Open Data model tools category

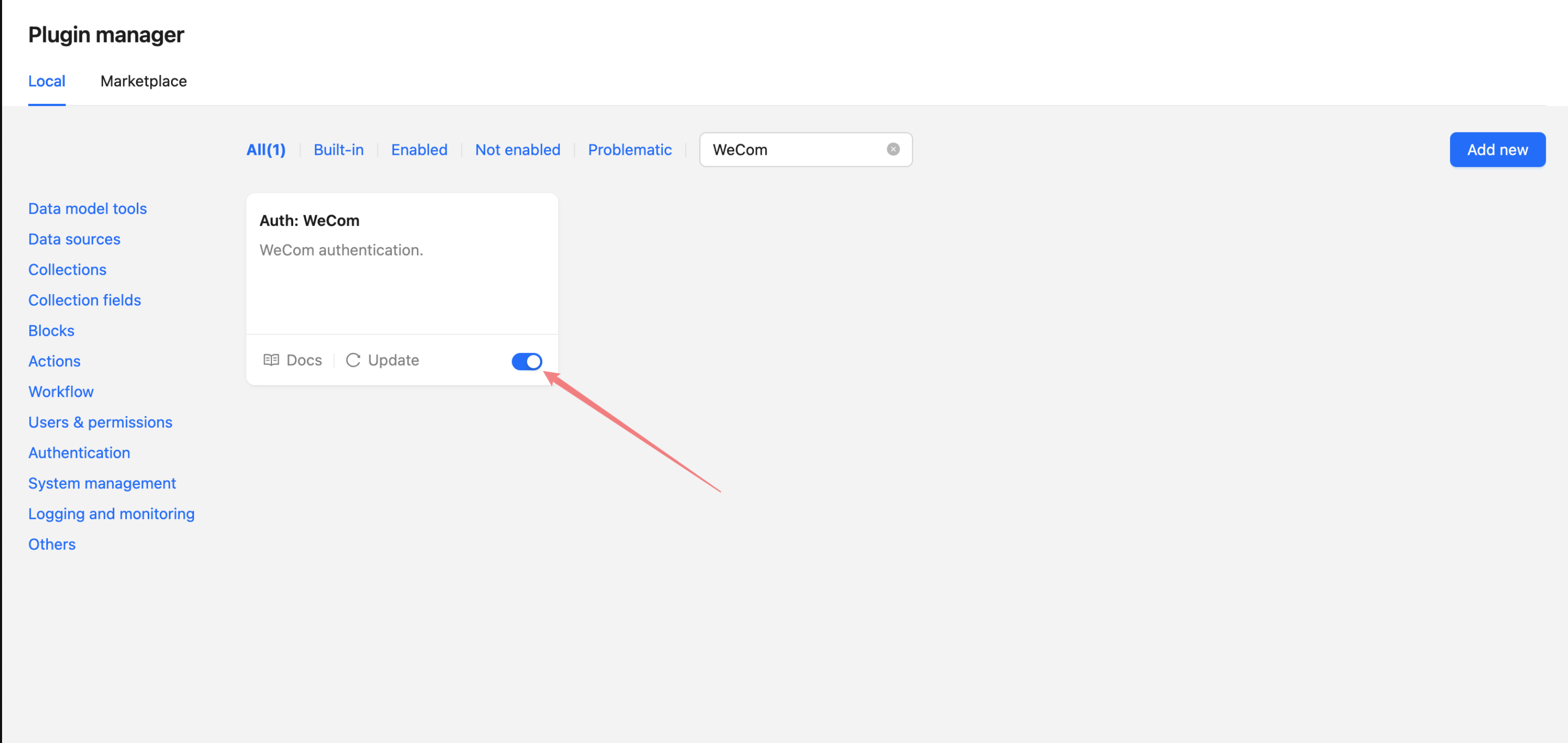[x=88, y=209]
